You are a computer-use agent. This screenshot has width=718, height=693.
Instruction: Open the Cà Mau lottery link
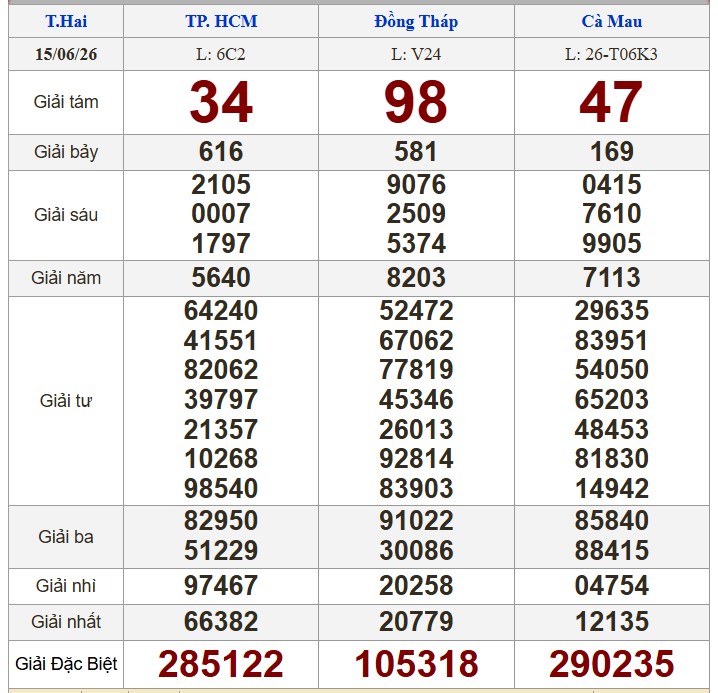coord(611,21)
